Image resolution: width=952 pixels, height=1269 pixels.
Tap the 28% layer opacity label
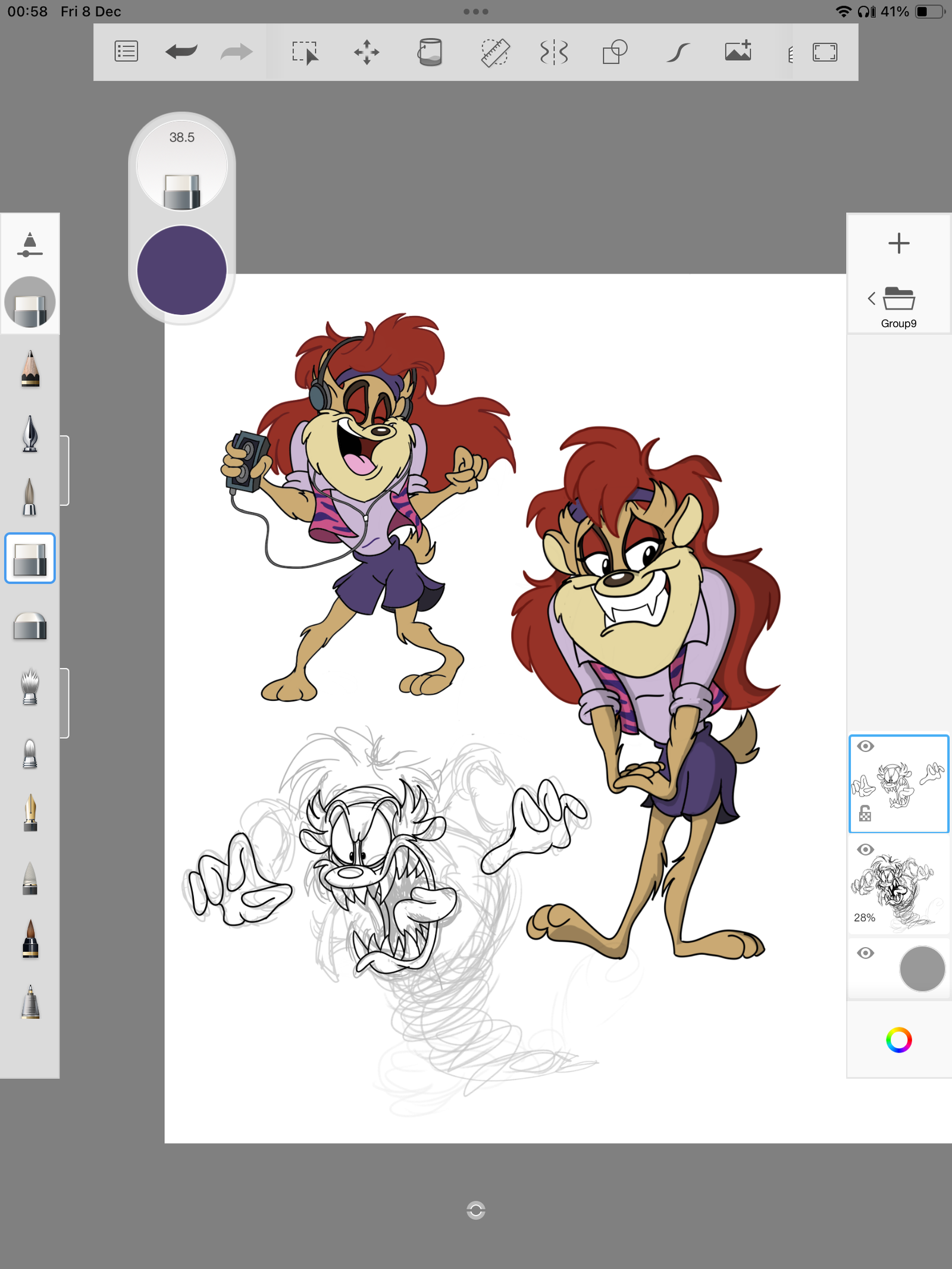point(865,917)
